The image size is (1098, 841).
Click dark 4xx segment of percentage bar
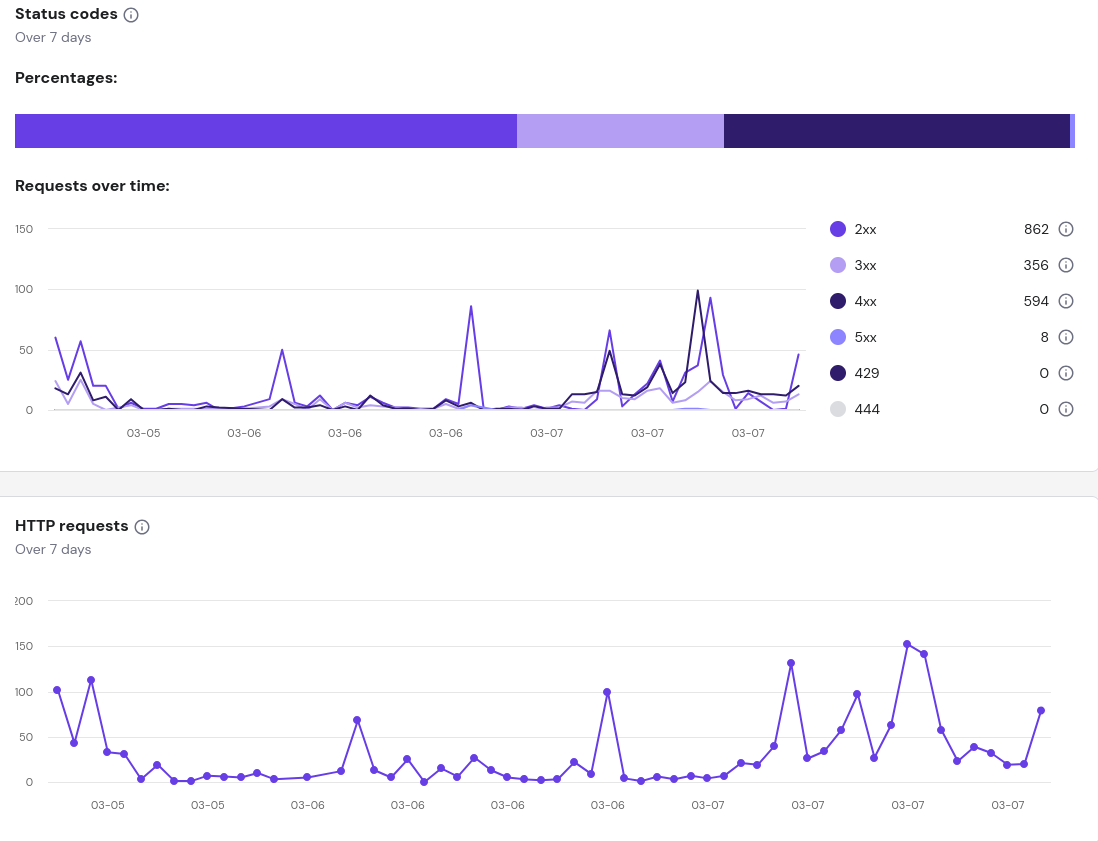(896, 131)
